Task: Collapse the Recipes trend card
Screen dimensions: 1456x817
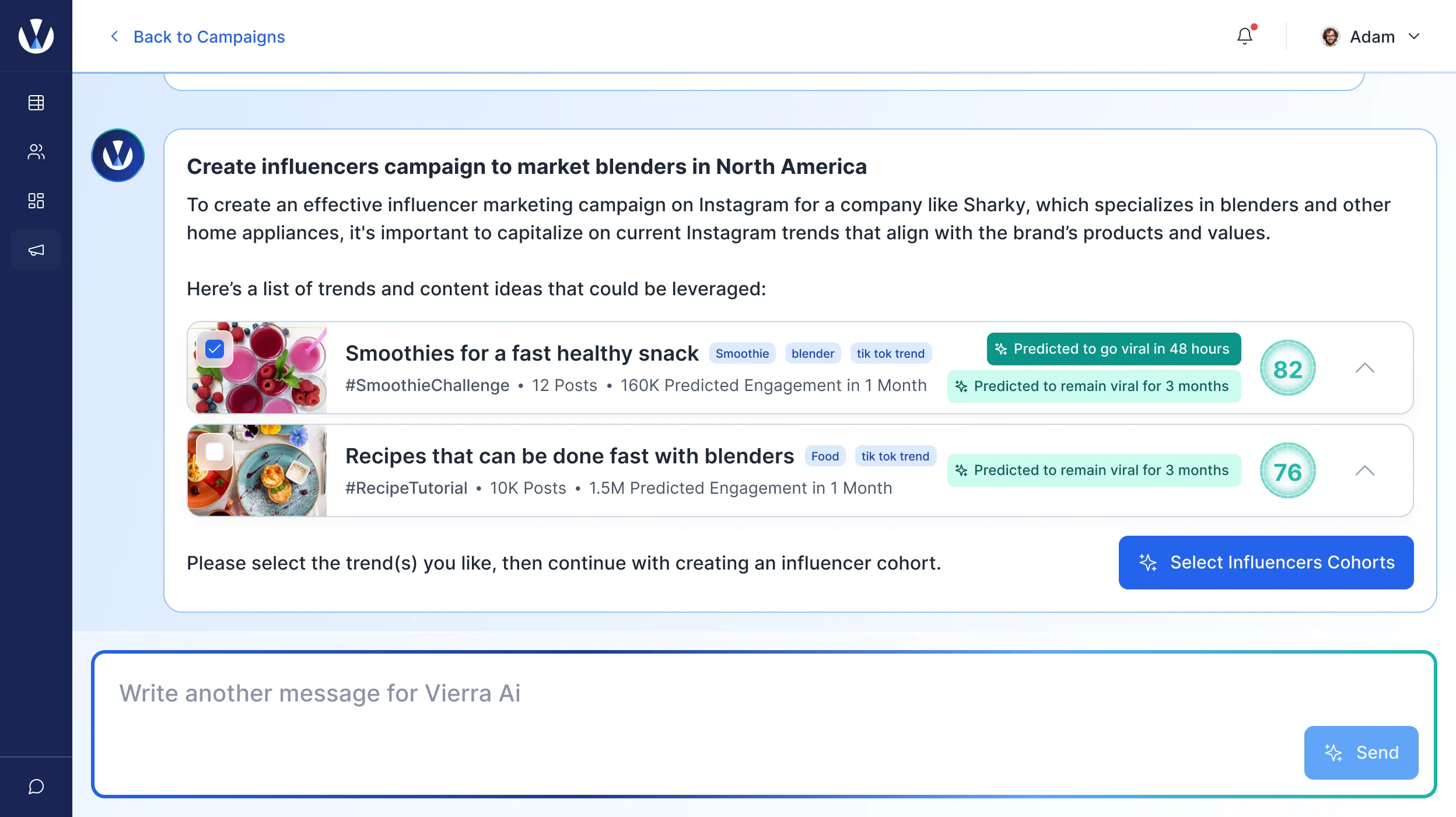Action: [x=1364, y=471]
